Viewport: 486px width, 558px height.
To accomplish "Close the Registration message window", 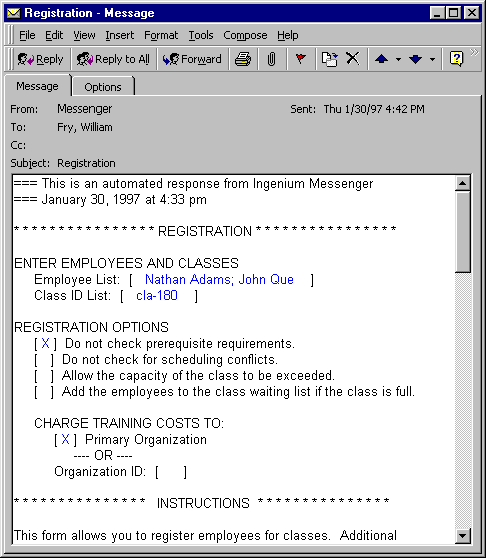I will pos(472,13).
